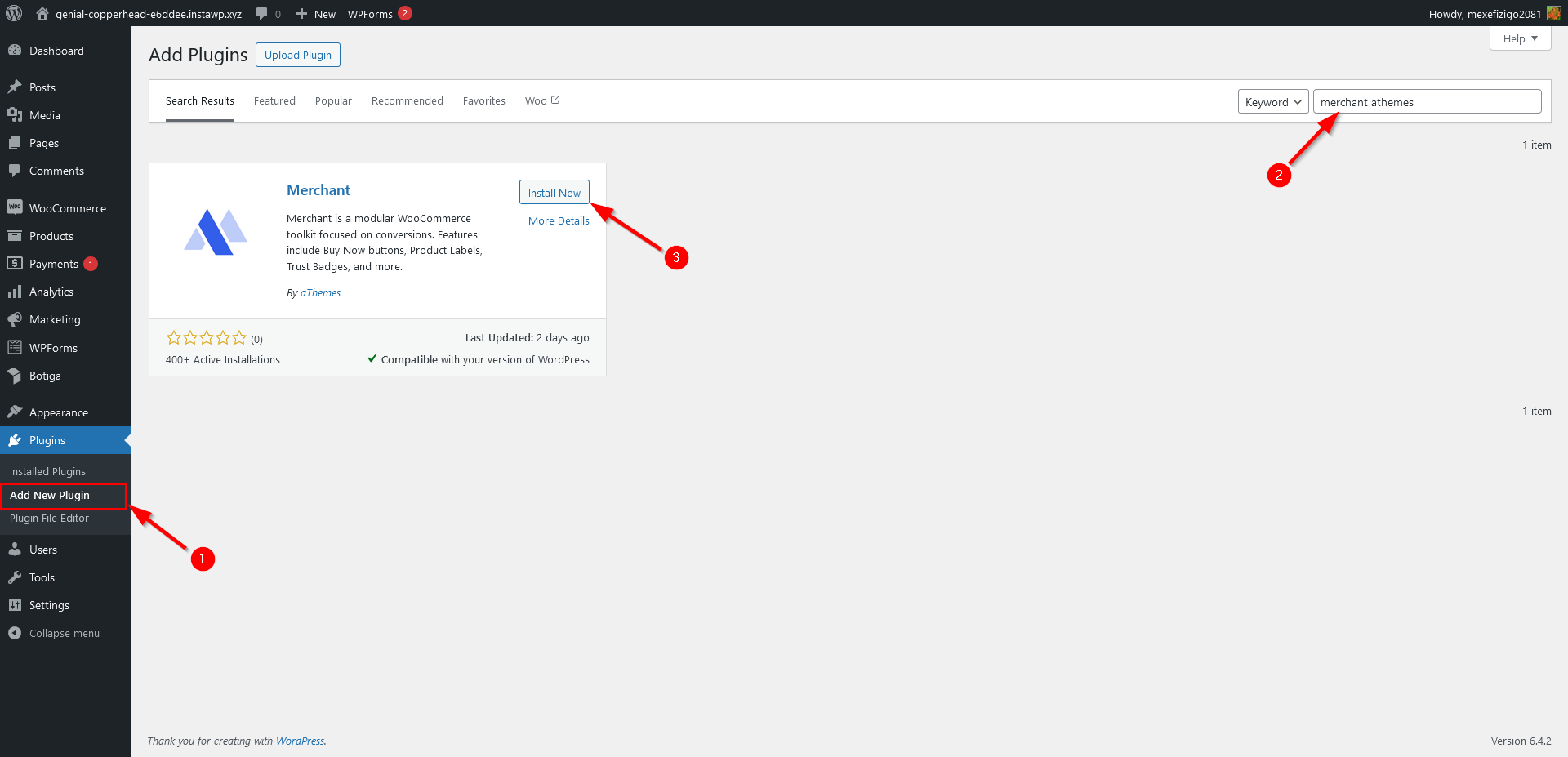Open the Favorites tab
Viewport: 1568px width, 757px height.
click(x=484, y=100)
